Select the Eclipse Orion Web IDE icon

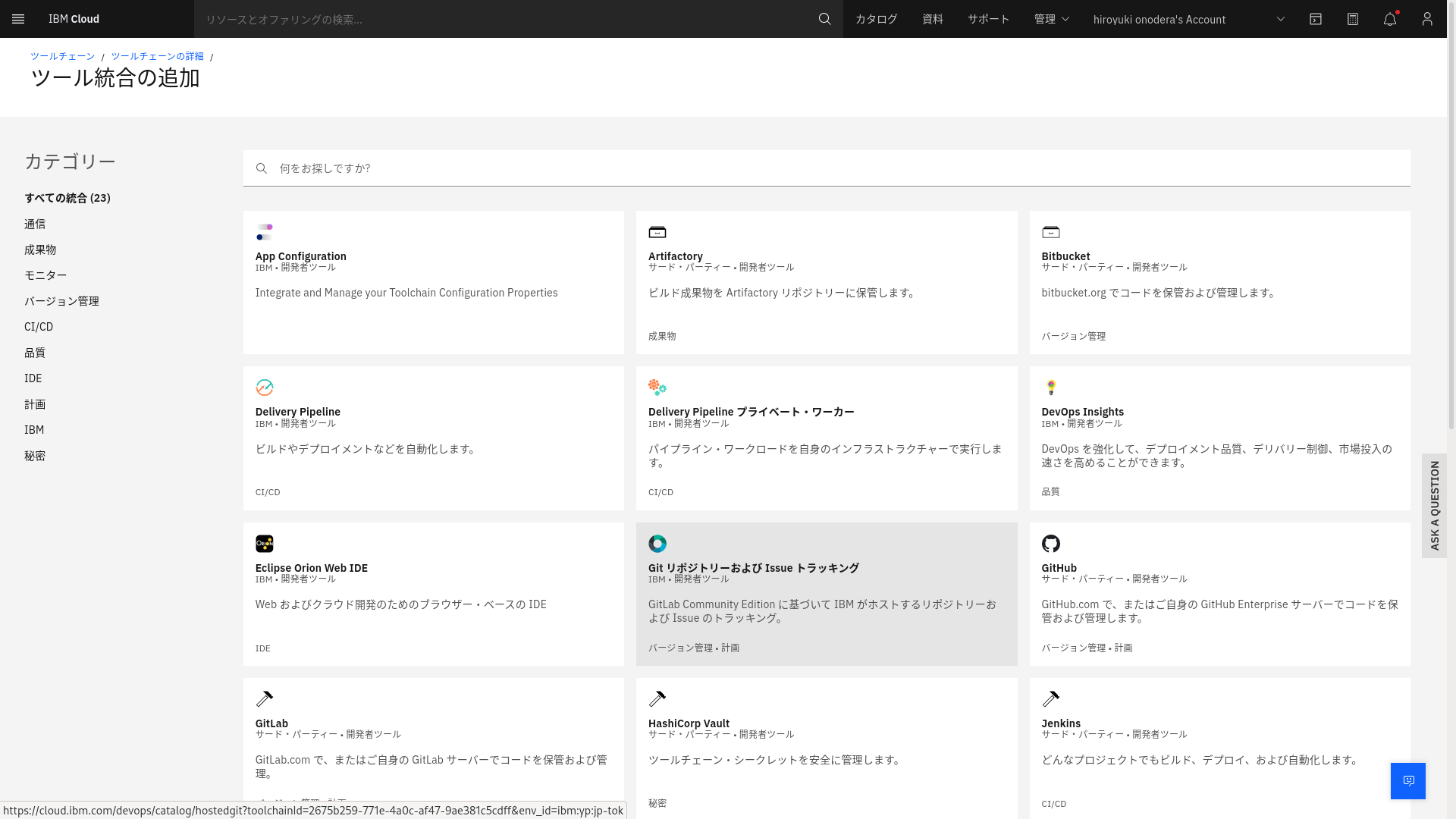point(265,544)
